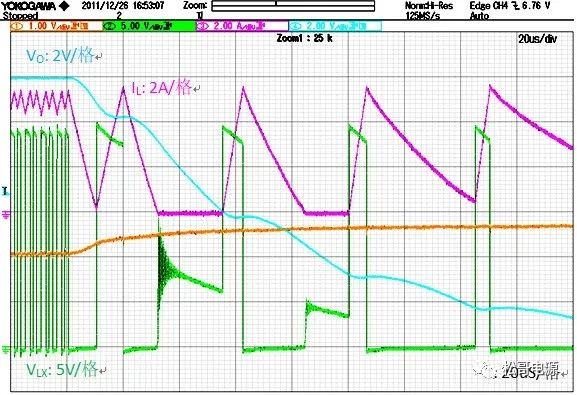Click the Edge CH4 6.76 V trigger readout

point(510,6)
